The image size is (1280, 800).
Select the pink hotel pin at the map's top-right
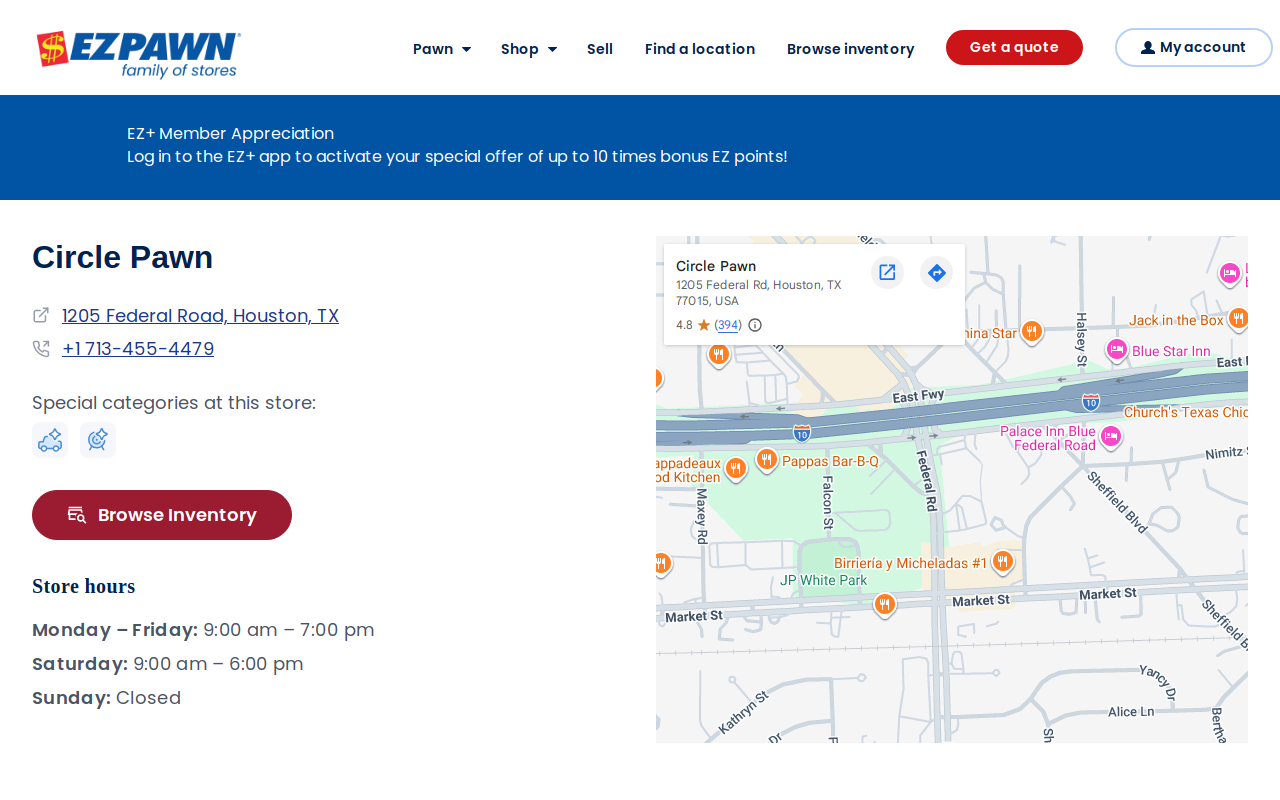click(x=1230, y=272)
